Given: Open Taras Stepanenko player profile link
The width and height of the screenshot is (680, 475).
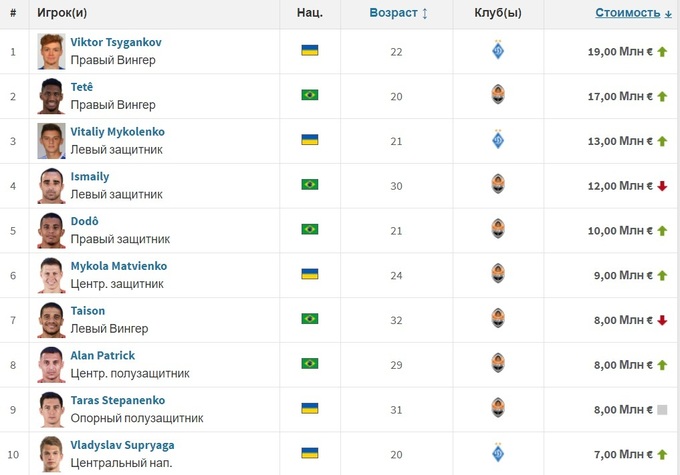Looking at the screenshot, I should tap(118, 400).
